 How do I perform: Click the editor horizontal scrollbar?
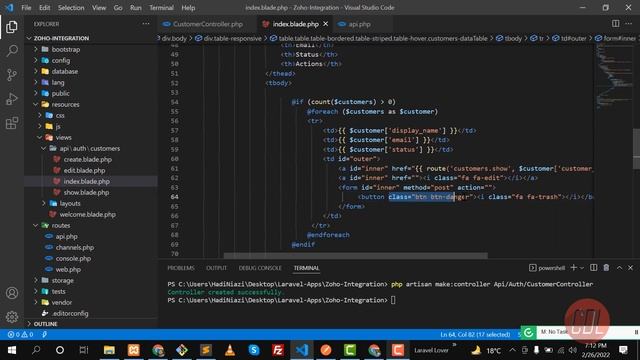pyautogui.click(x=355, y=256)
